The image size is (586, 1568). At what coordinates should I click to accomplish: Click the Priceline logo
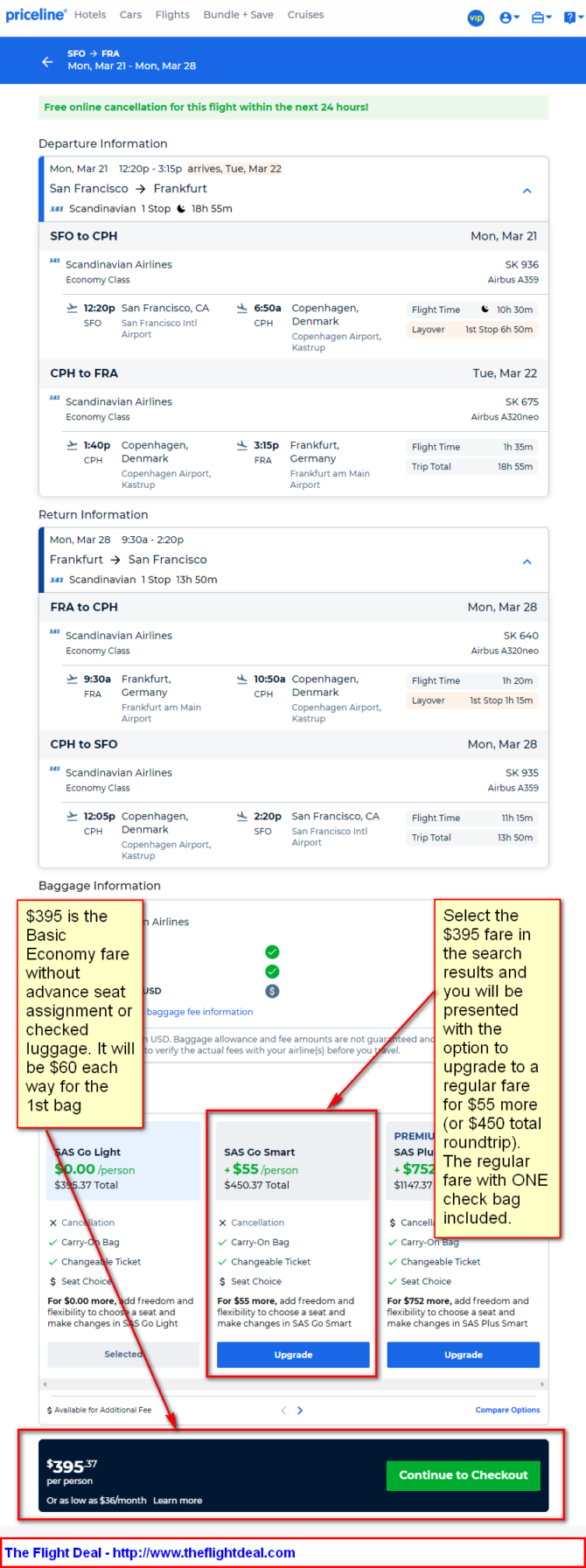click(x=36, y=15)
